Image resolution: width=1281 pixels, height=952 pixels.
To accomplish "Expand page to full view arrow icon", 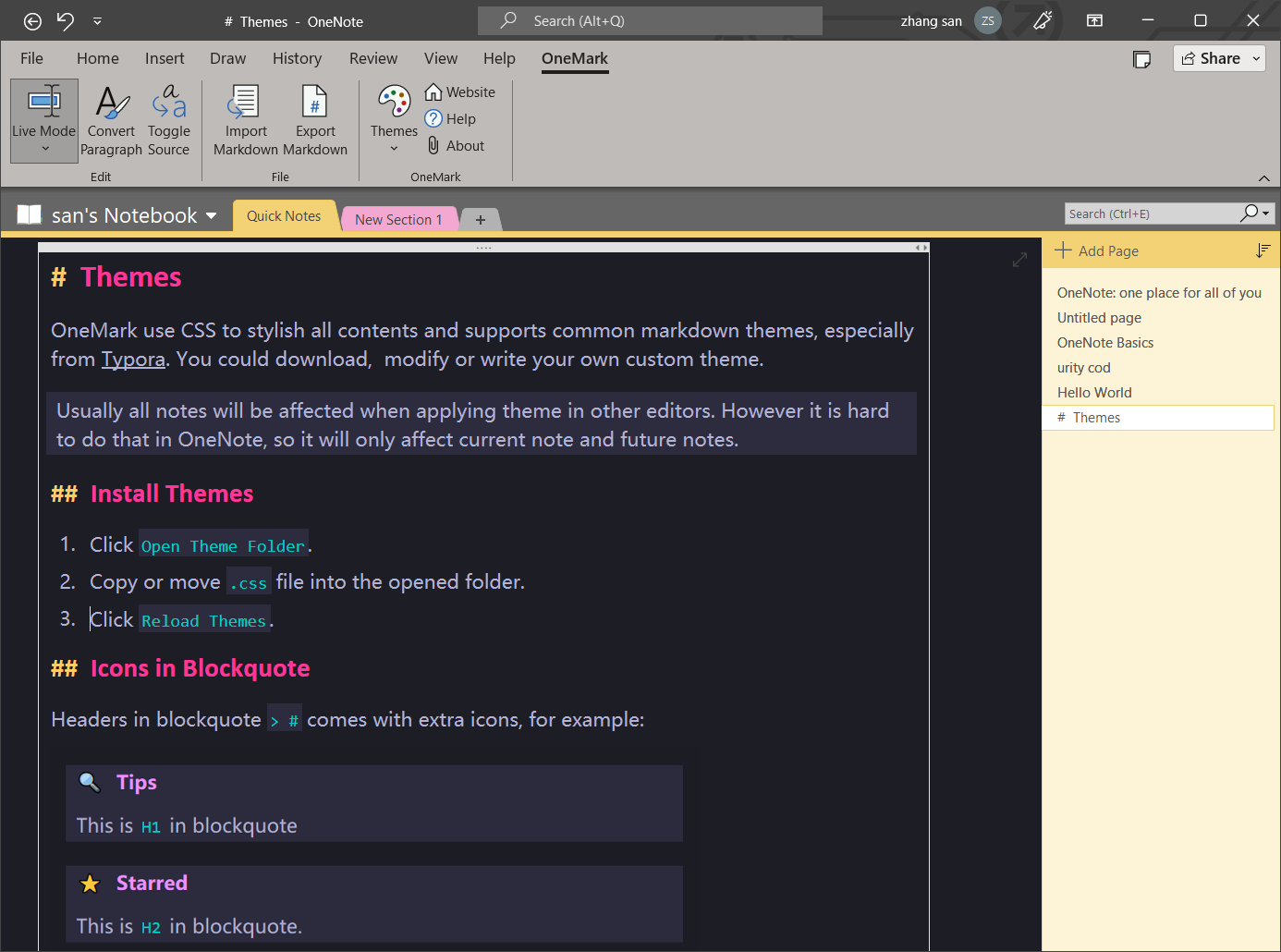I will click(1019, 261).
